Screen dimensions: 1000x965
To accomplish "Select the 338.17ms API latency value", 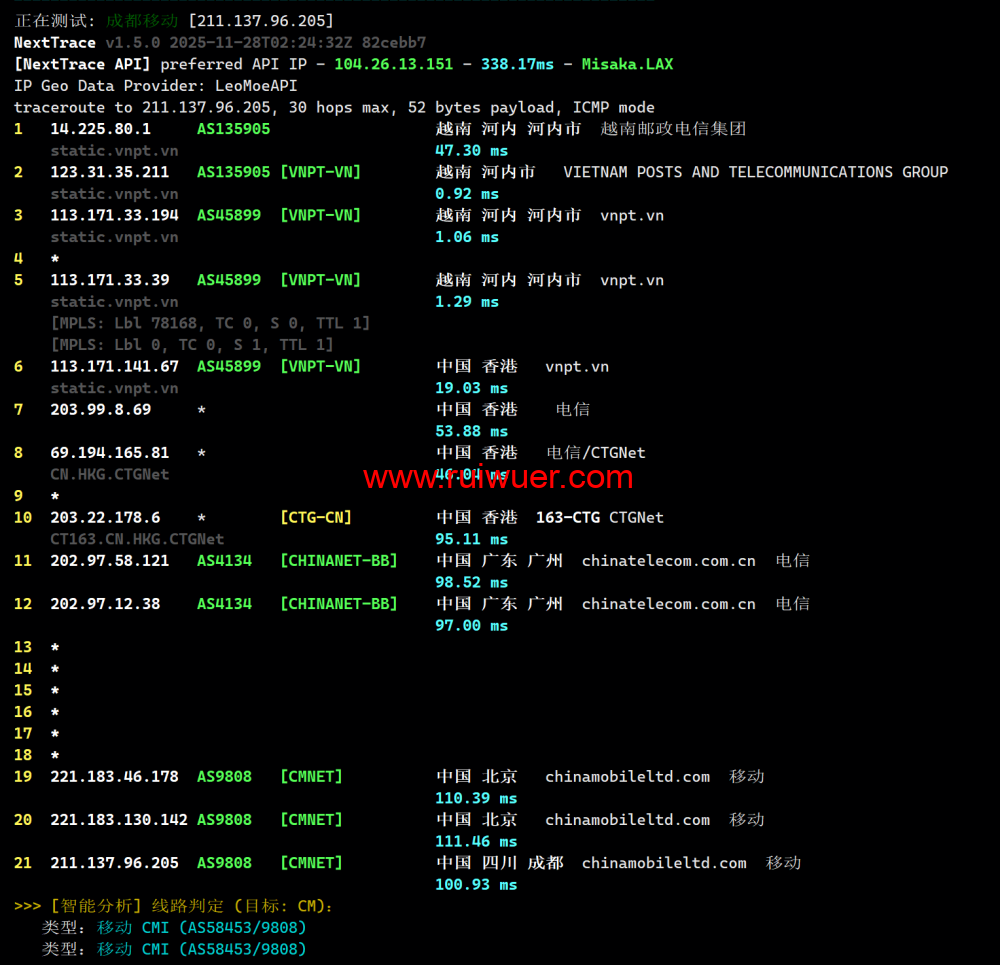I will click(x=517, y=64).
